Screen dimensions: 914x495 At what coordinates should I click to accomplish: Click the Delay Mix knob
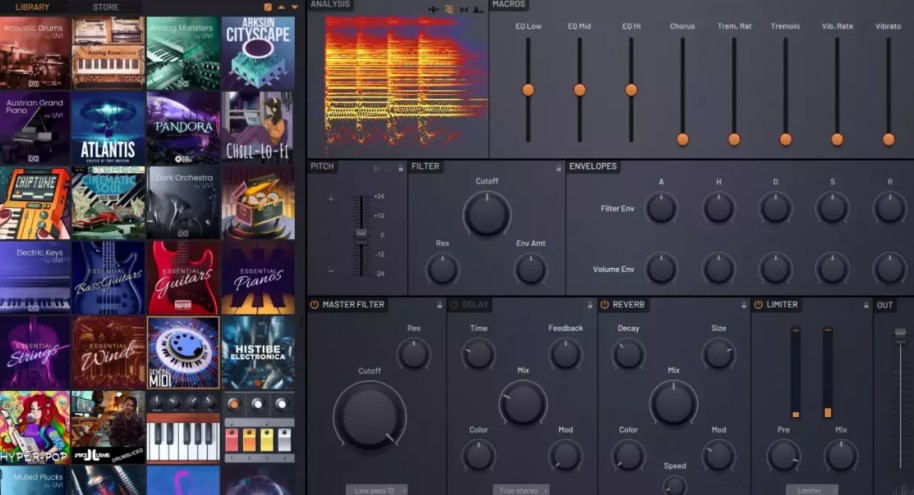523,403
